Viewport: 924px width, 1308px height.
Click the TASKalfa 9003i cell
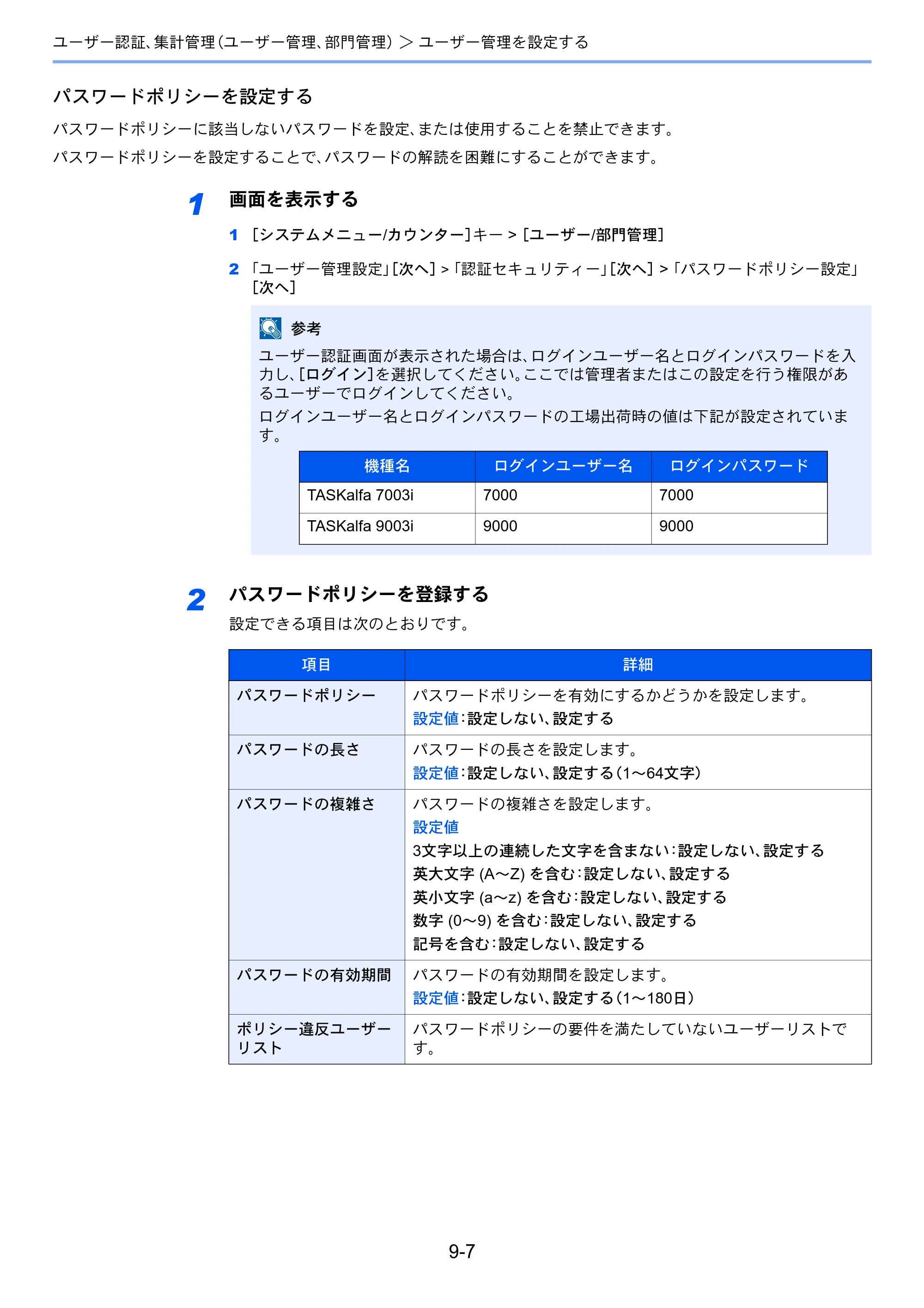coord(387,528)
